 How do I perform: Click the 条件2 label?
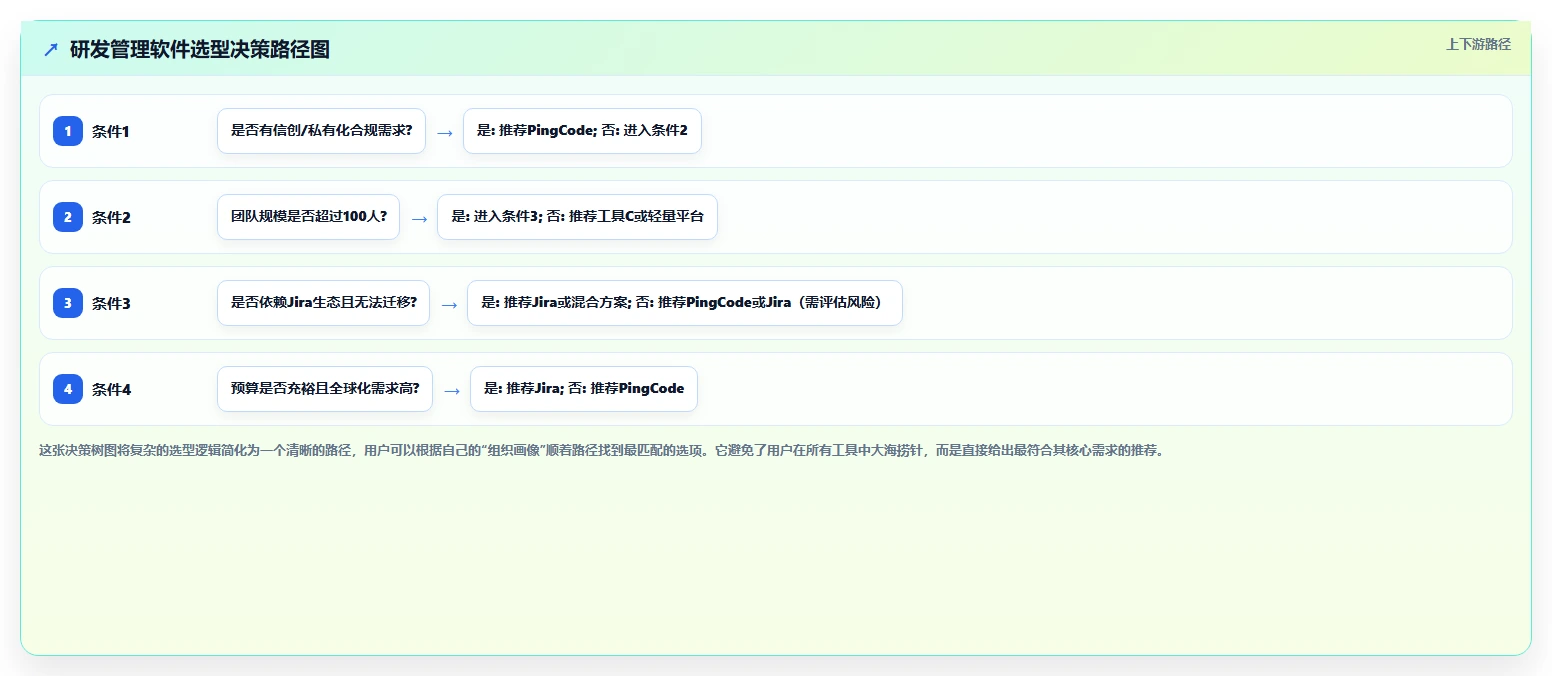point(111,217)
